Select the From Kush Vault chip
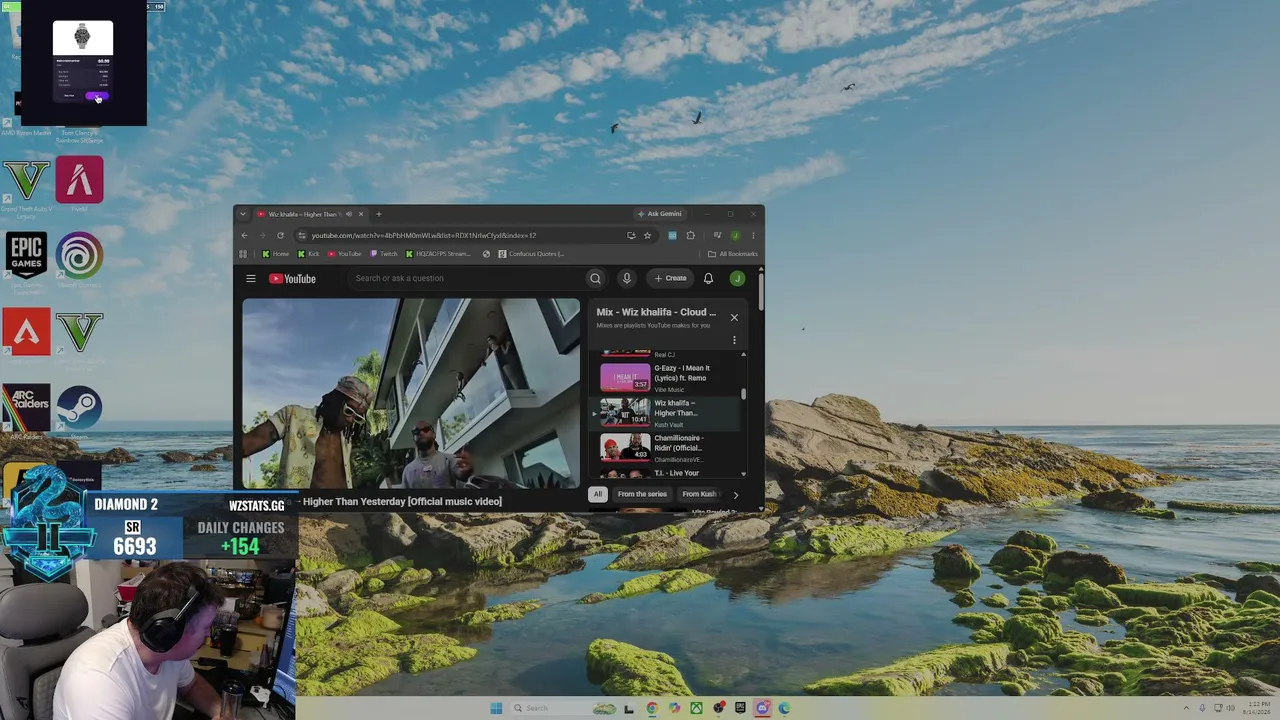1280x720 pixels. tap(700, 494)
